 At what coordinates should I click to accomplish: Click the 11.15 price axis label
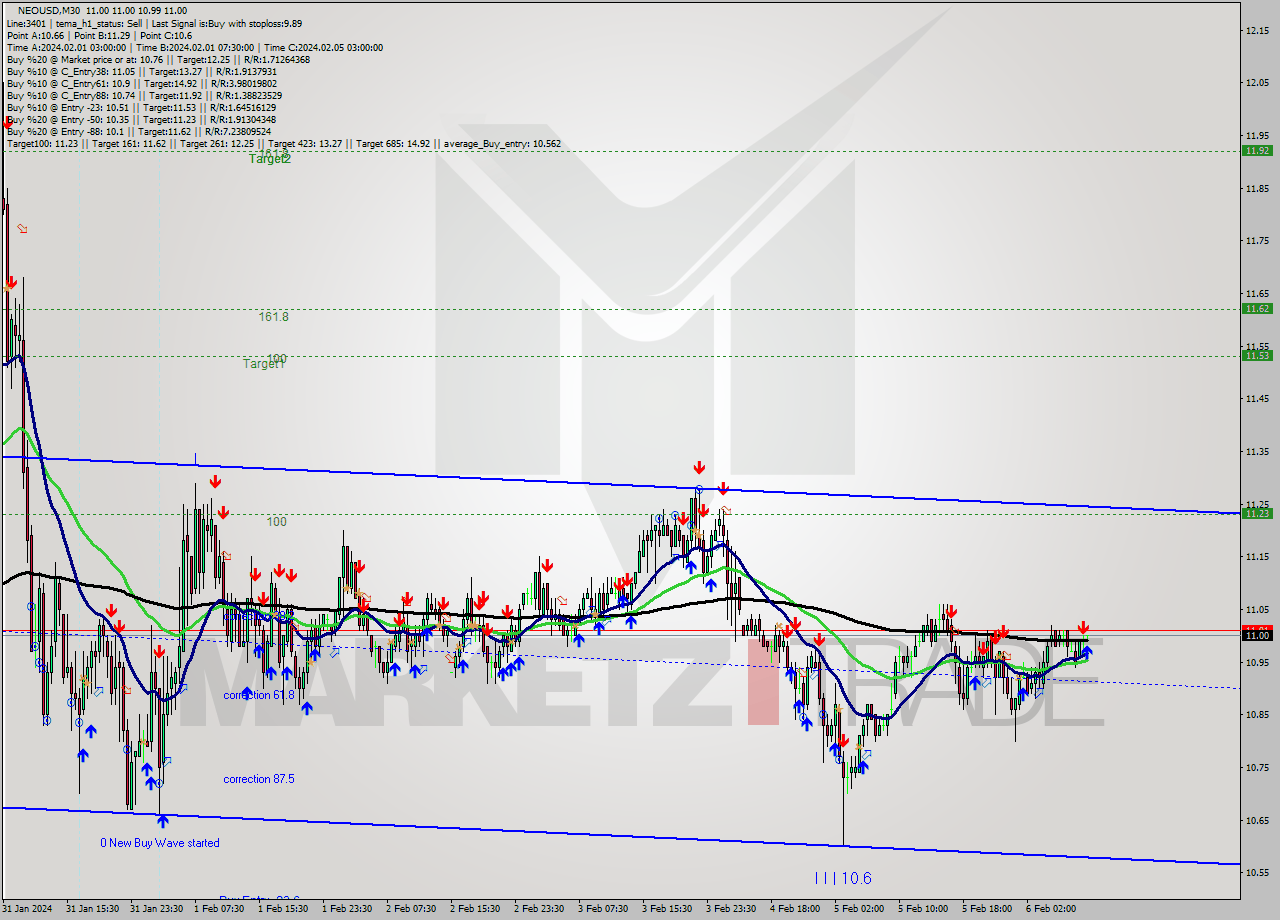point(1258,557)
